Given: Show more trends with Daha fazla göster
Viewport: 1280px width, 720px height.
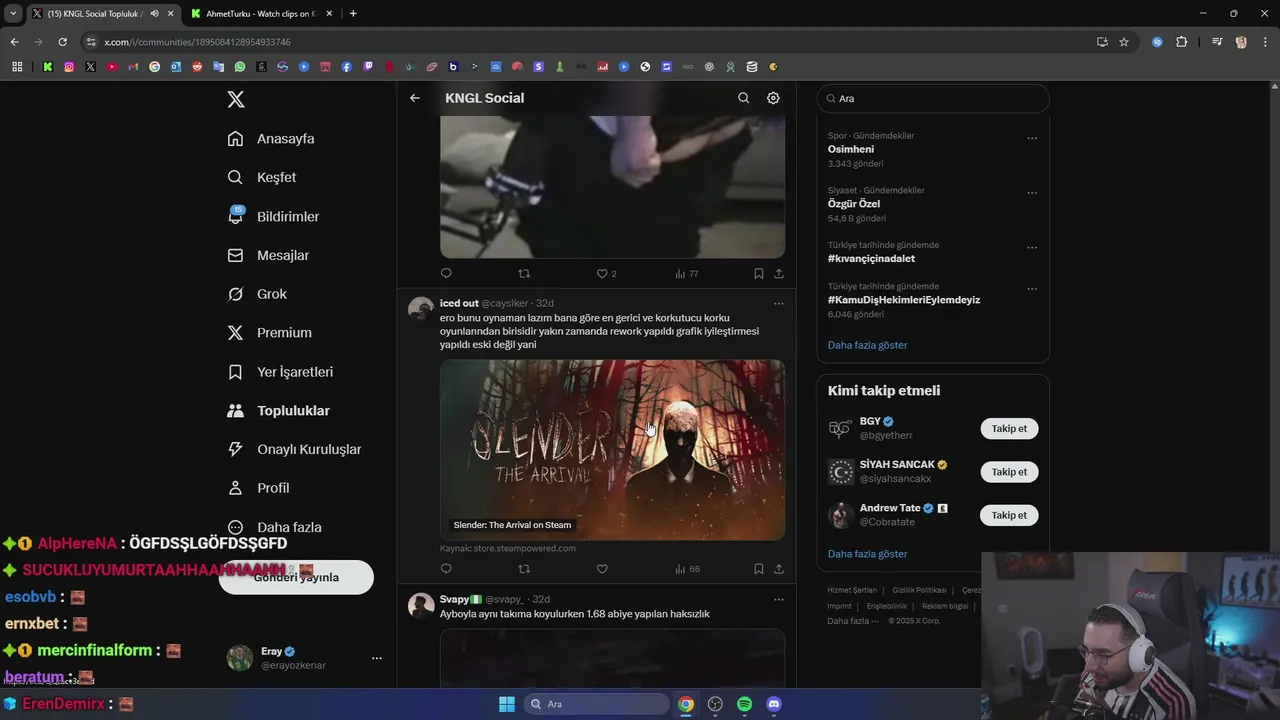Looking at the screenshot, I should click(867, 345).
